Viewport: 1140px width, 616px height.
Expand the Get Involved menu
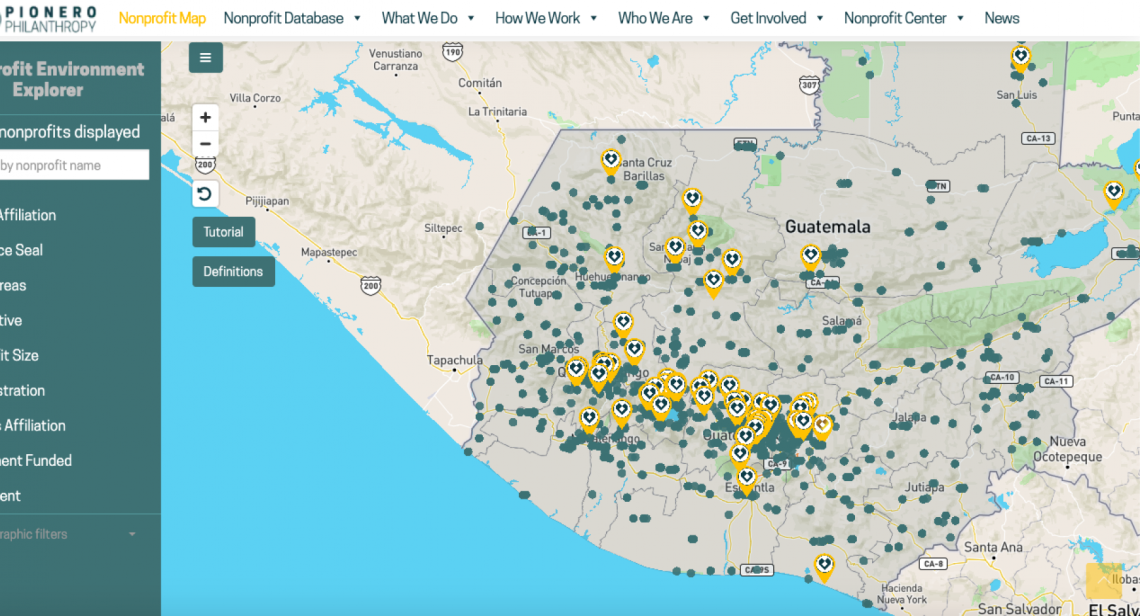pos(776,18)
